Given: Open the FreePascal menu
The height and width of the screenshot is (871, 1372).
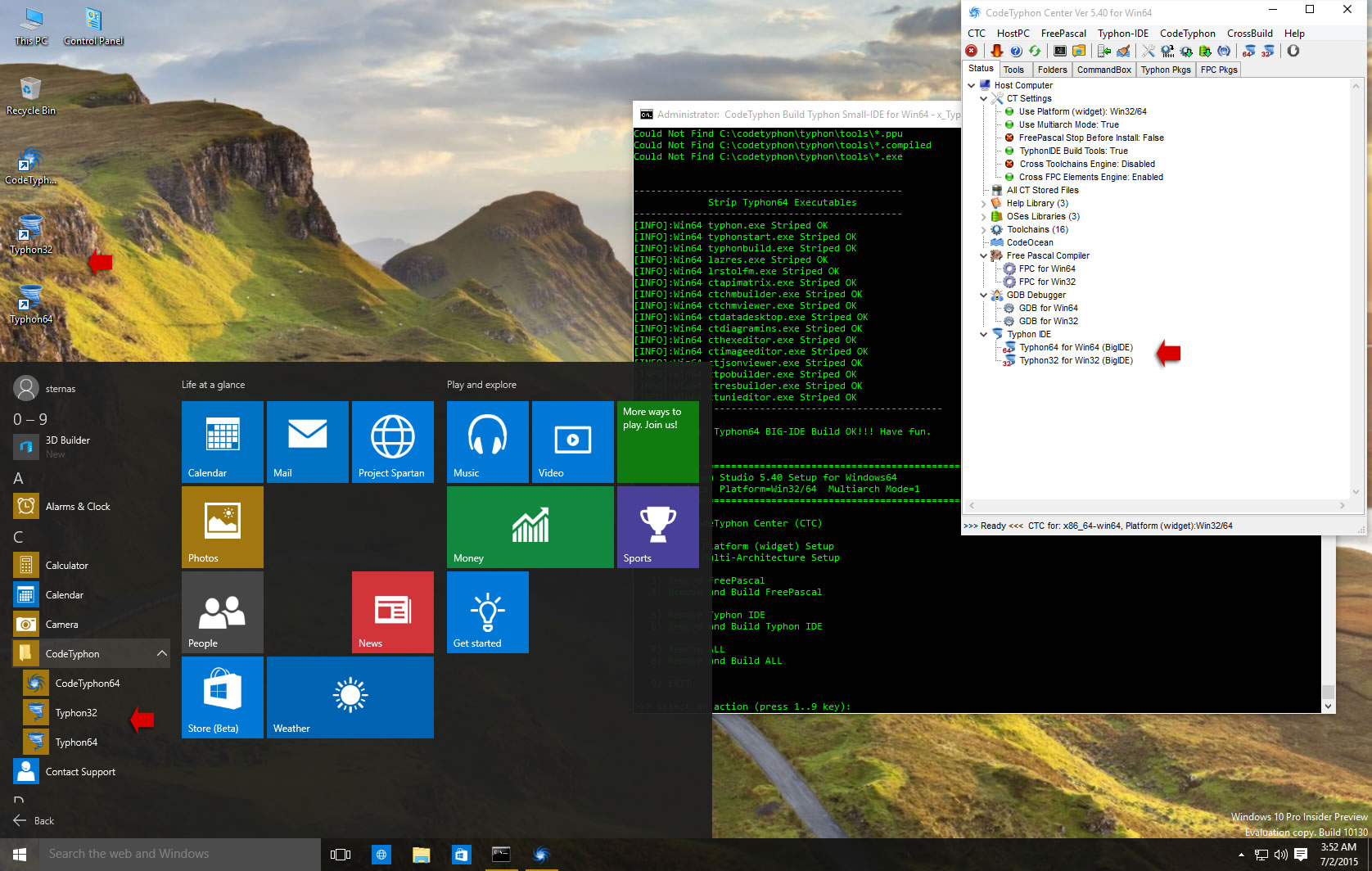Looking at the screenshot, I should (1063, 34).
